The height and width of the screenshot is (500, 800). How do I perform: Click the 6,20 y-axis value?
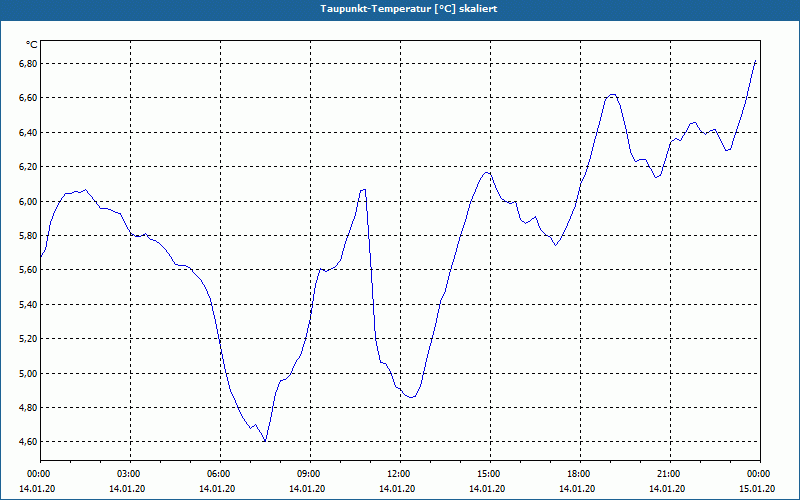27,167
